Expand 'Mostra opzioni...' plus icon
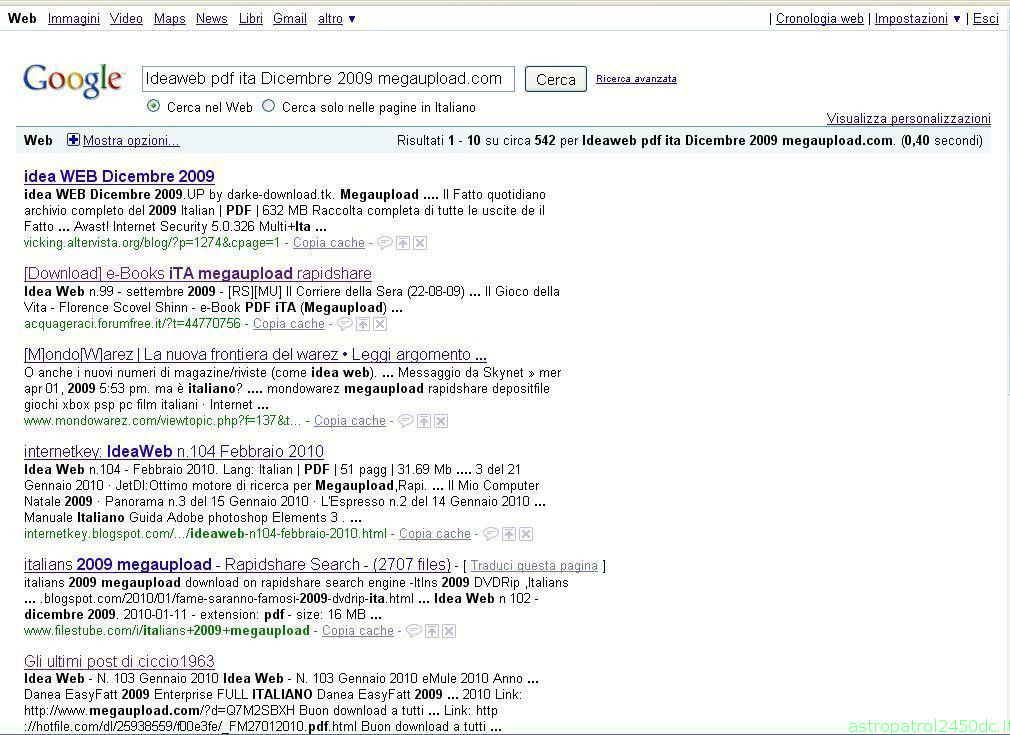Screen dimensions: 1010x735 73,140
